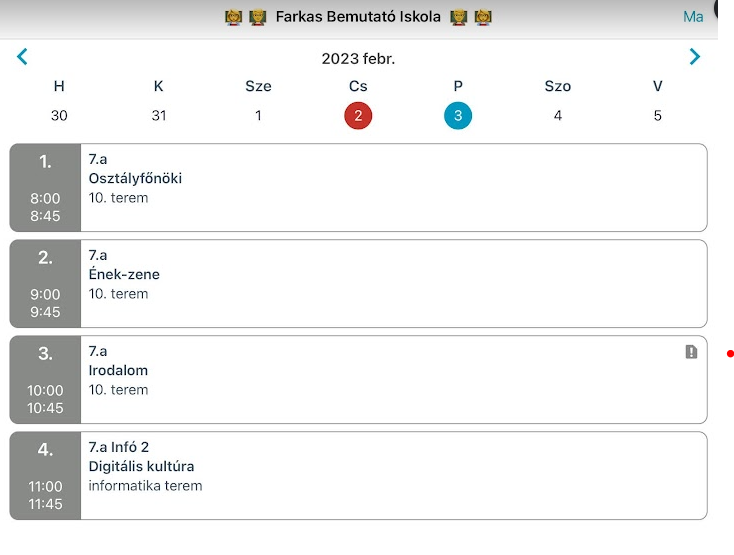
Task: Select Monday the 30th
Action: pyautogui.click(x=59, y=116)
